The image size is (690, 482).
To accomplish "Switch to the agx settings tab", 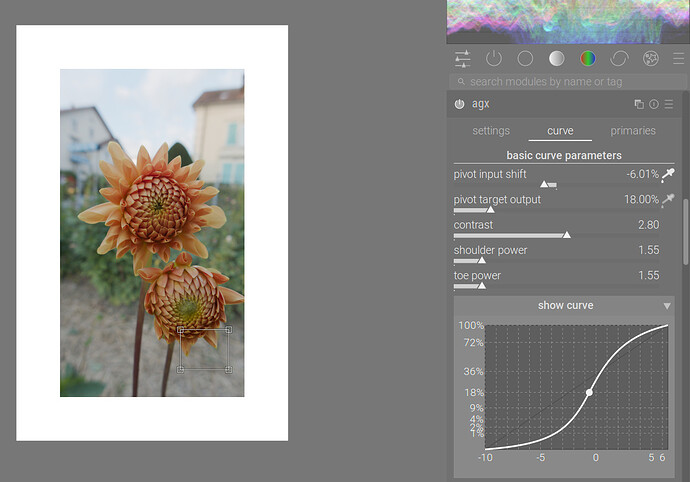I will tap(491, 131).
